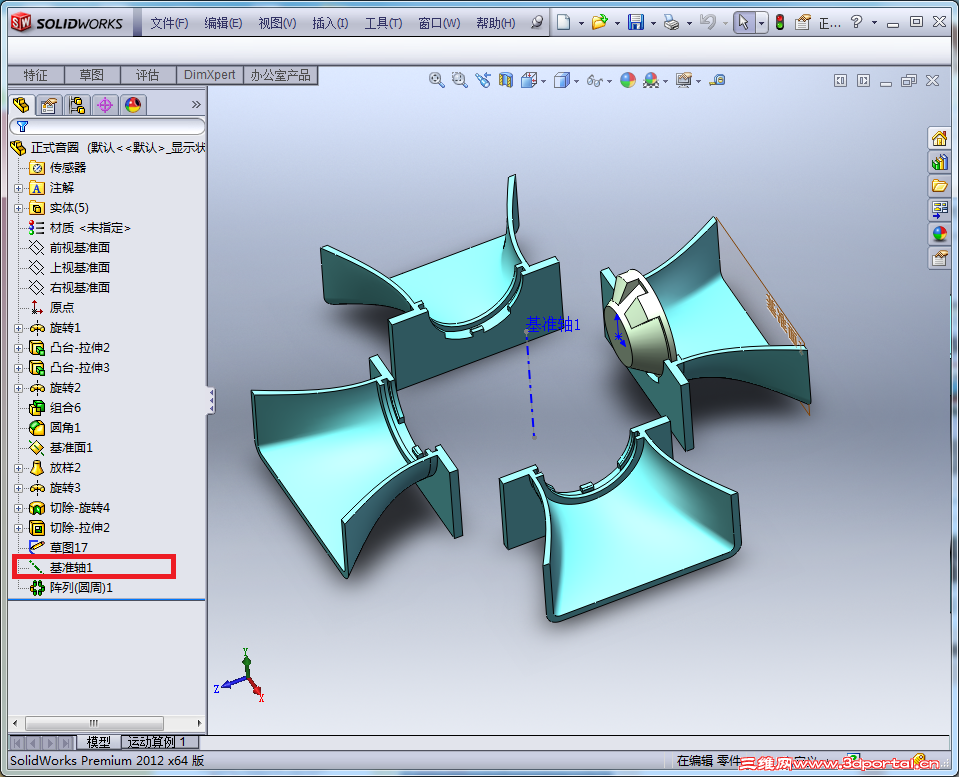Click the Save disk icon

tap(636, 23)
